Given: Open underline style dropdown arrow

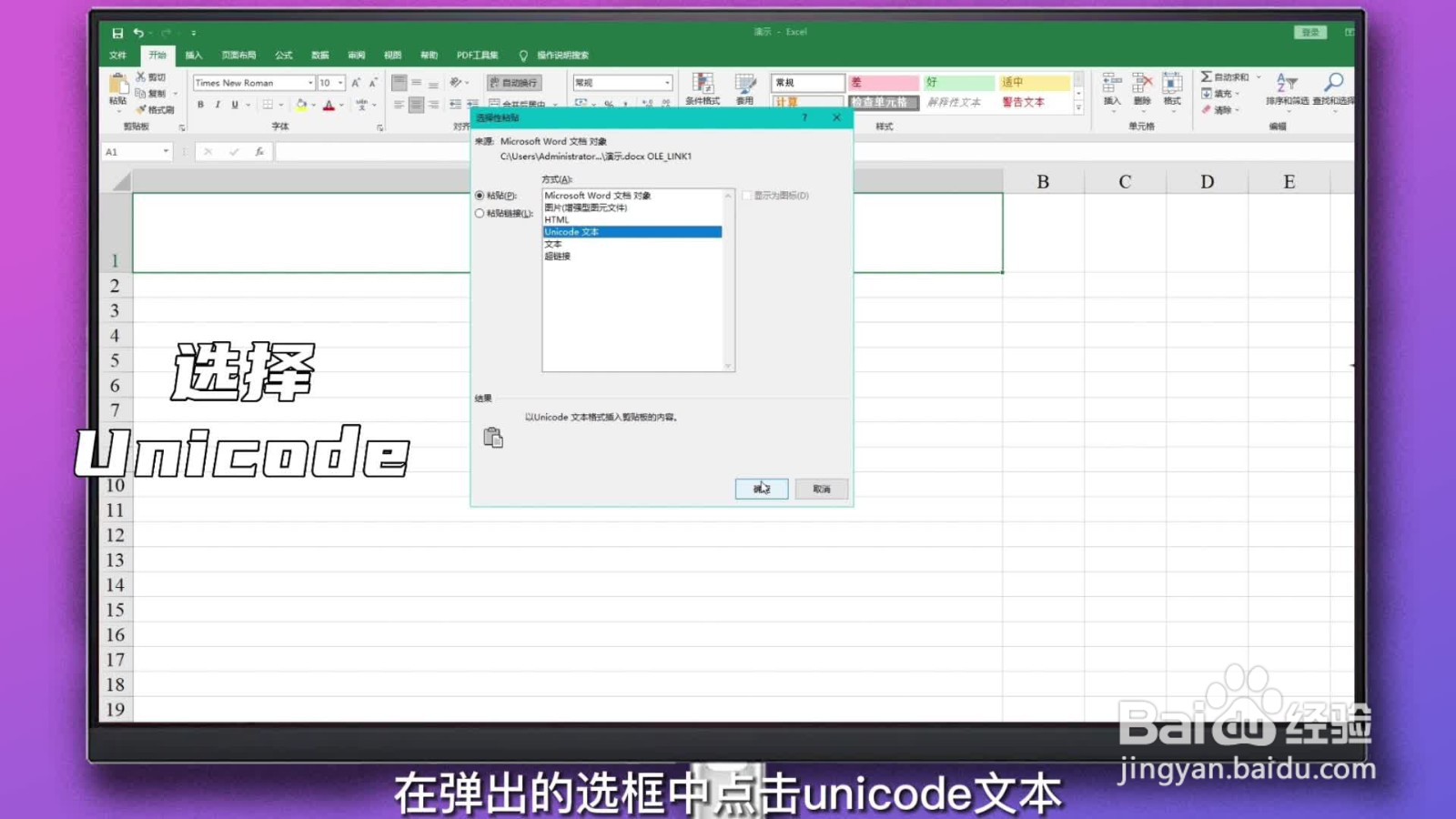Looking at the screenshot, I should [248, 105].
